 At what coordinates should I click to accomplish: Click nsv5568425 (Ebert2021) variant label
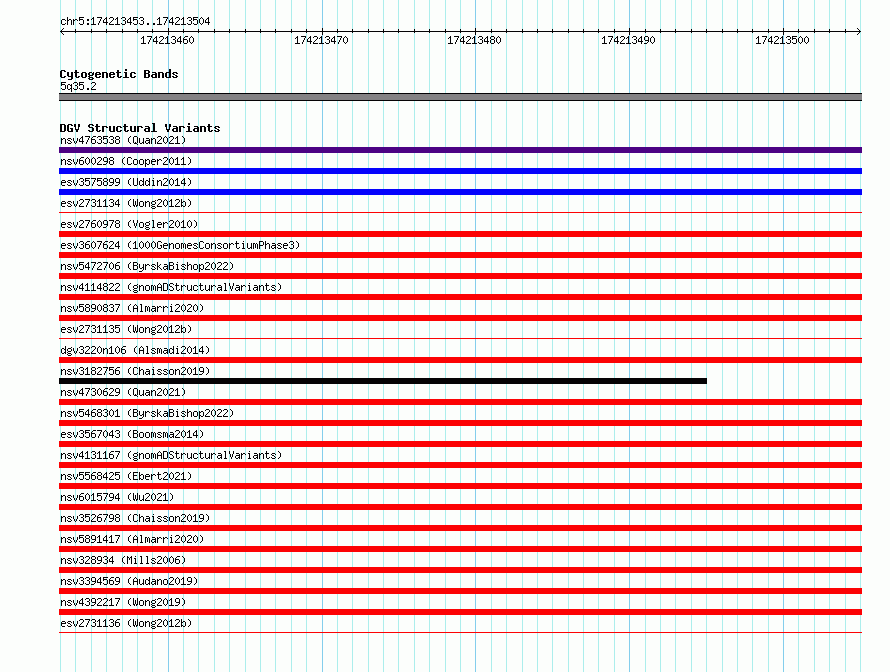[126, 476]
